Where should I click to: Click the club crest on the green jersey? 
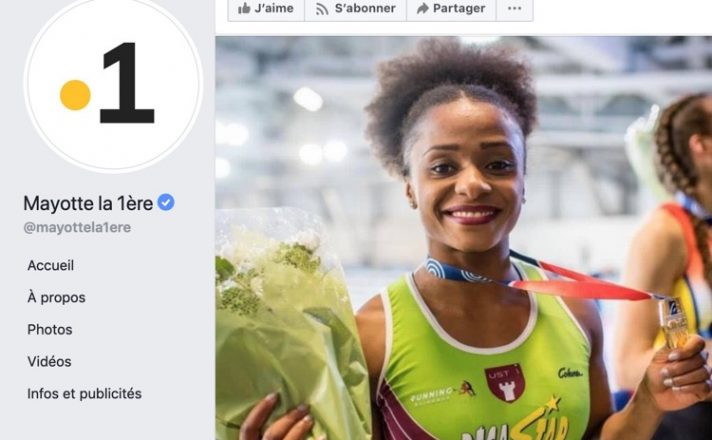pos(504,382)
